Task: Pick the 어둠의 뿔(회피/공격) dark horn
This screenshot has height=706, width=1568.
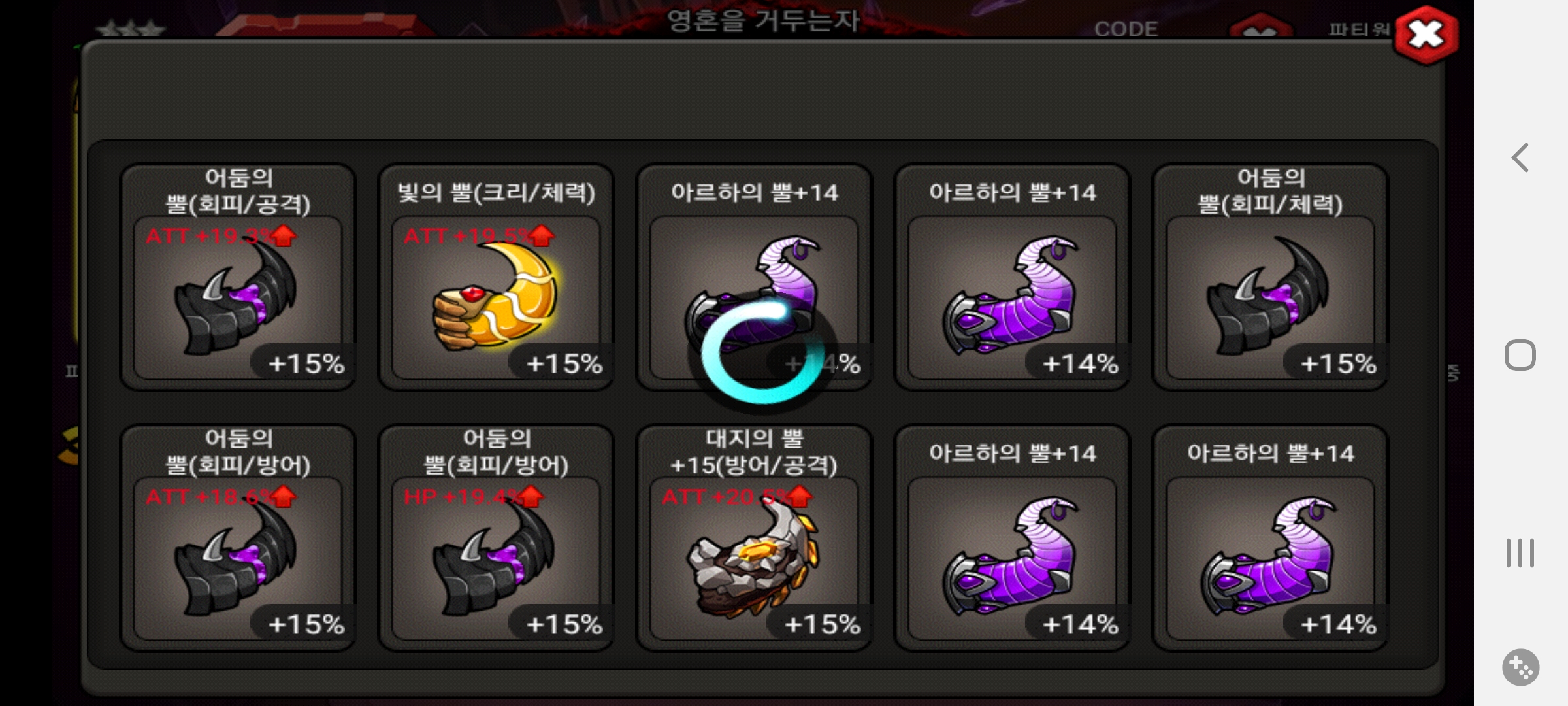Action: [x=238, y=278]
